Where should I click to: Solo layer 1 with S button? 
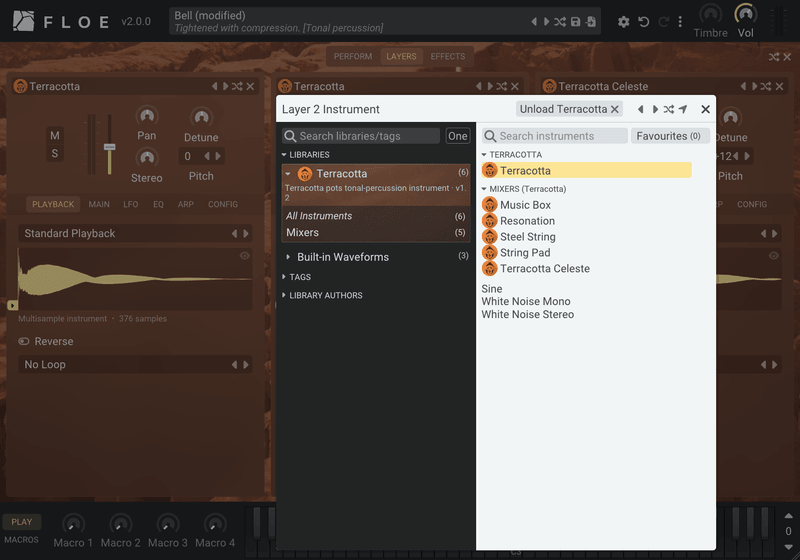pyautogui.click(x=55, y=154)
